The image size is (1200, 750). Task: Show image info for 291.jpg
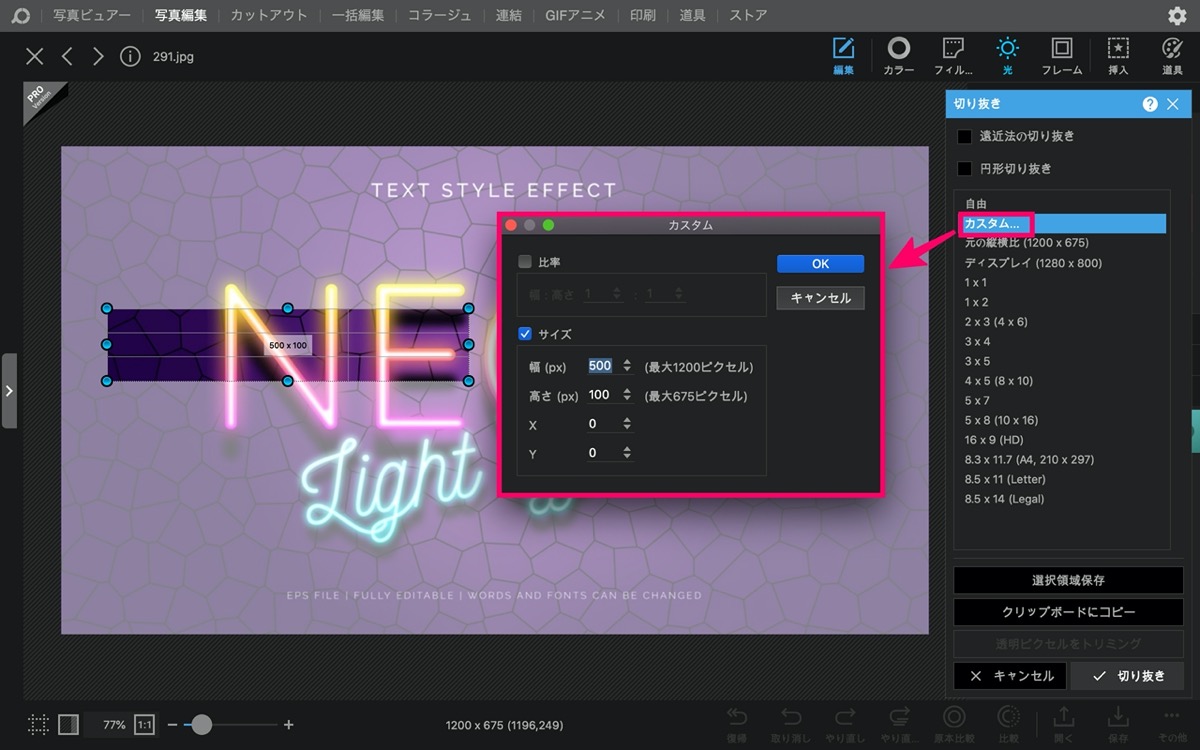130,57
